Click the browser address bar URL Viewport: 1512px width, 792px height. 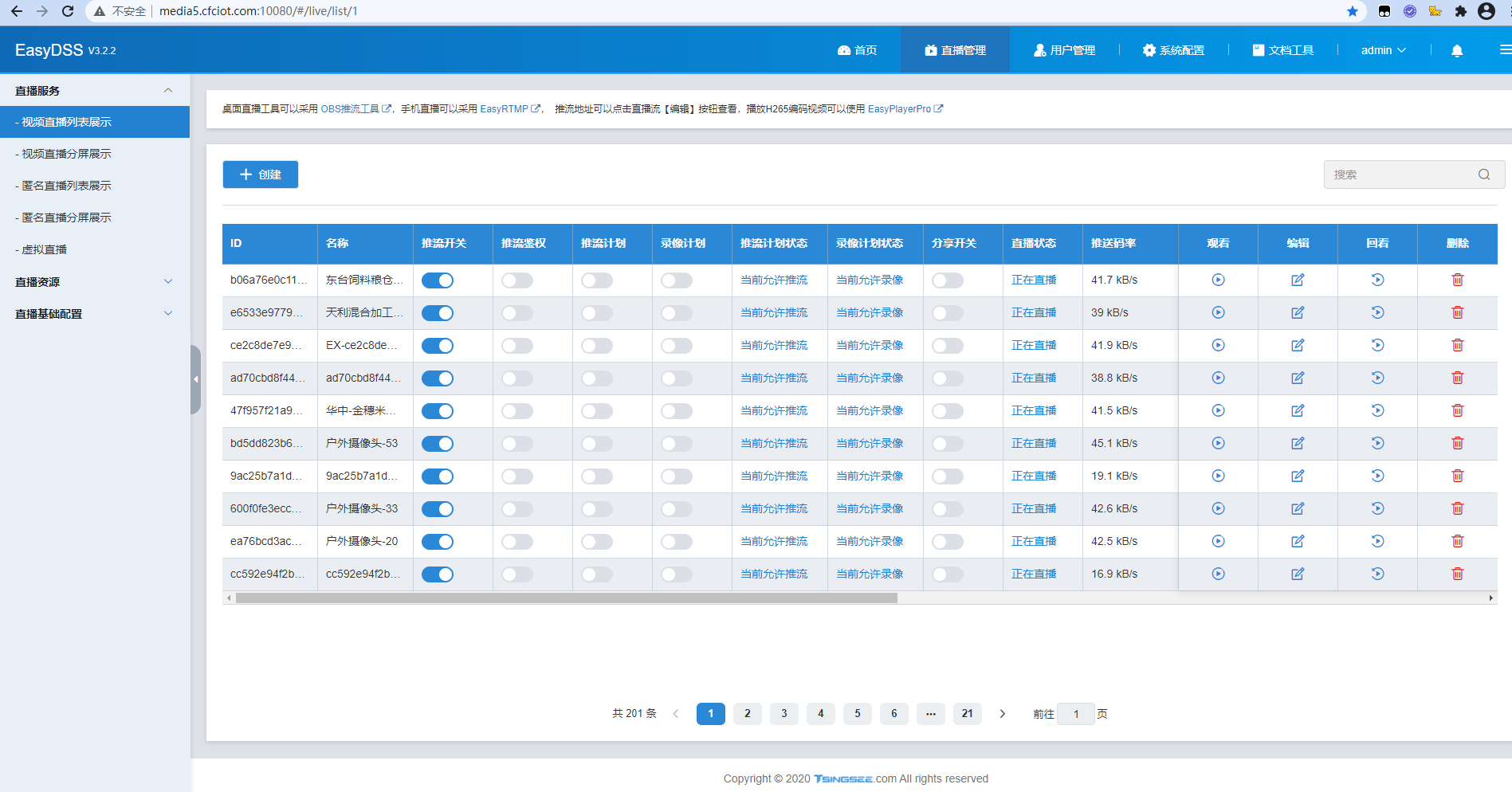click(x=258, y=11)
